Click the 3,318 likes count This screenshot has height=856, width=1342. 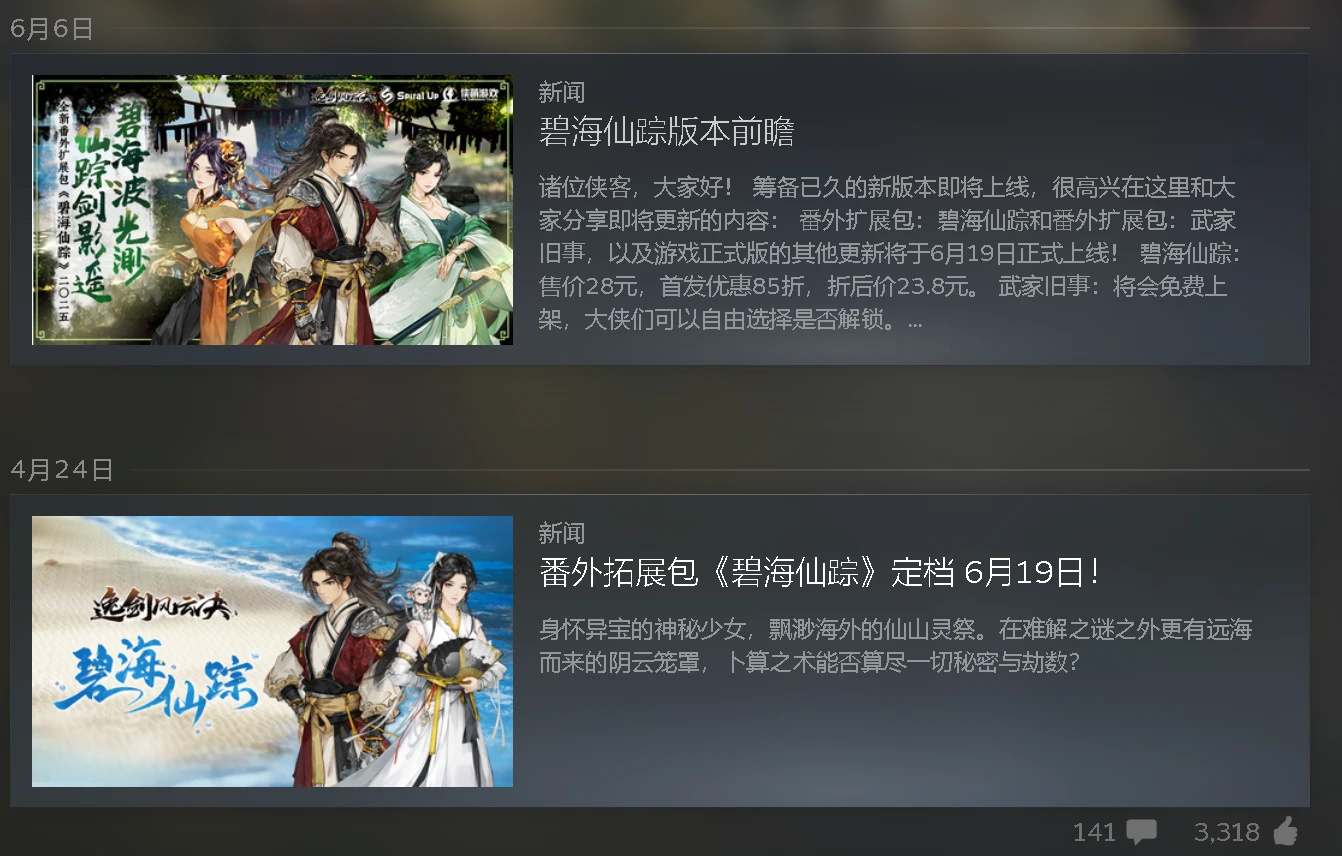tap(1227, 832)
